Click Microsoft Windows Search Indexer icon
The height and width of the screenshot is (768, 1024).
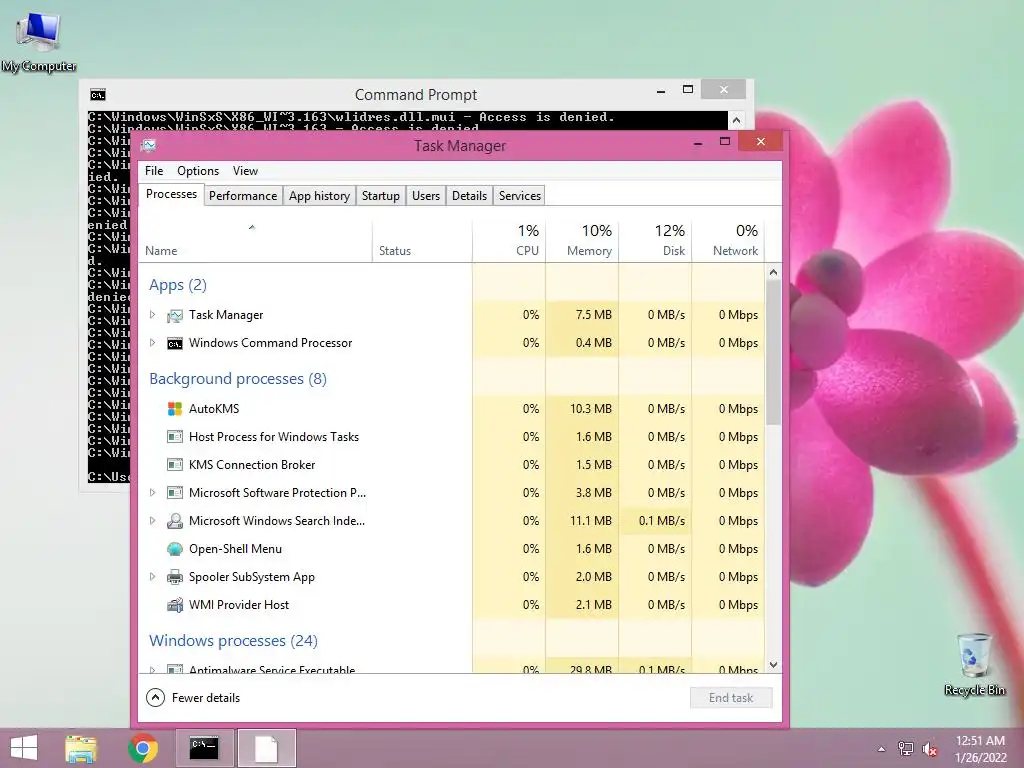(x=174, y=521)
